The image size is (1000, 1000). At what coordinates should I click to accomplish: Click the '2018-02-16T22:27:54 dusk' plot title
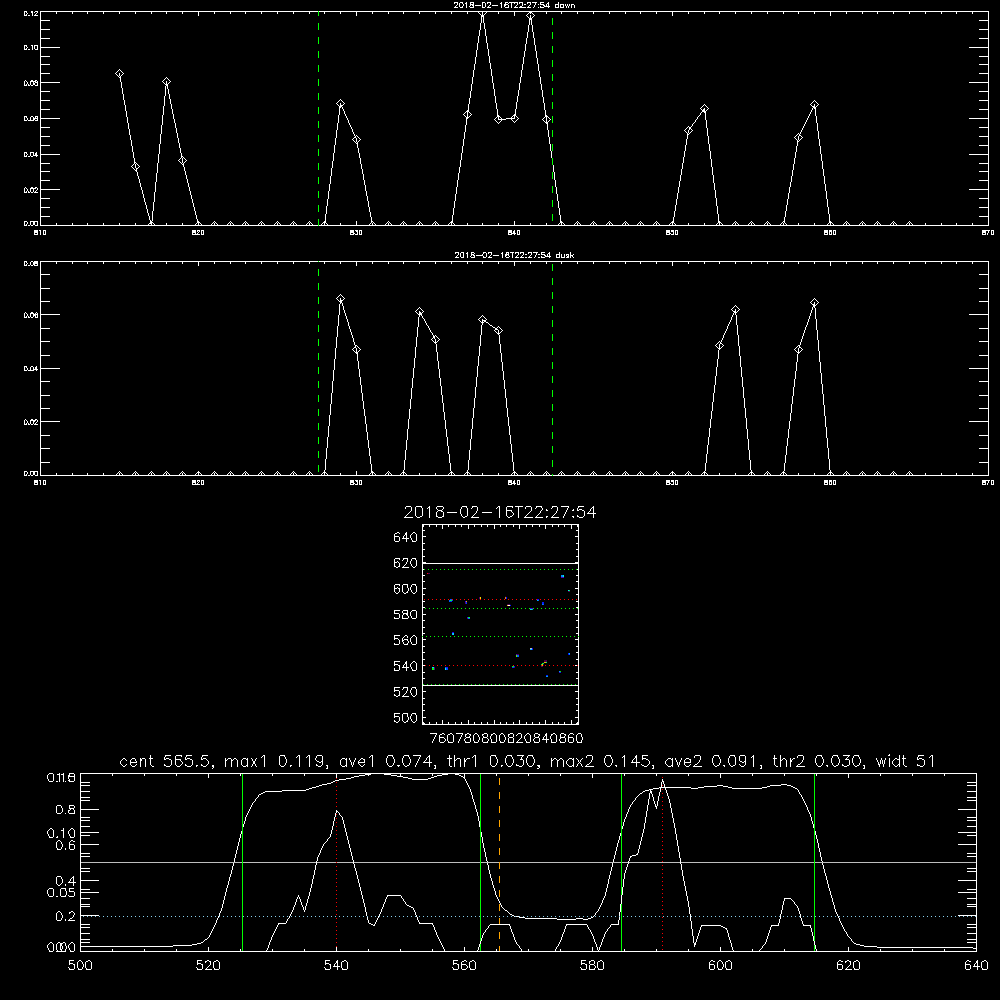click(514, 255)
